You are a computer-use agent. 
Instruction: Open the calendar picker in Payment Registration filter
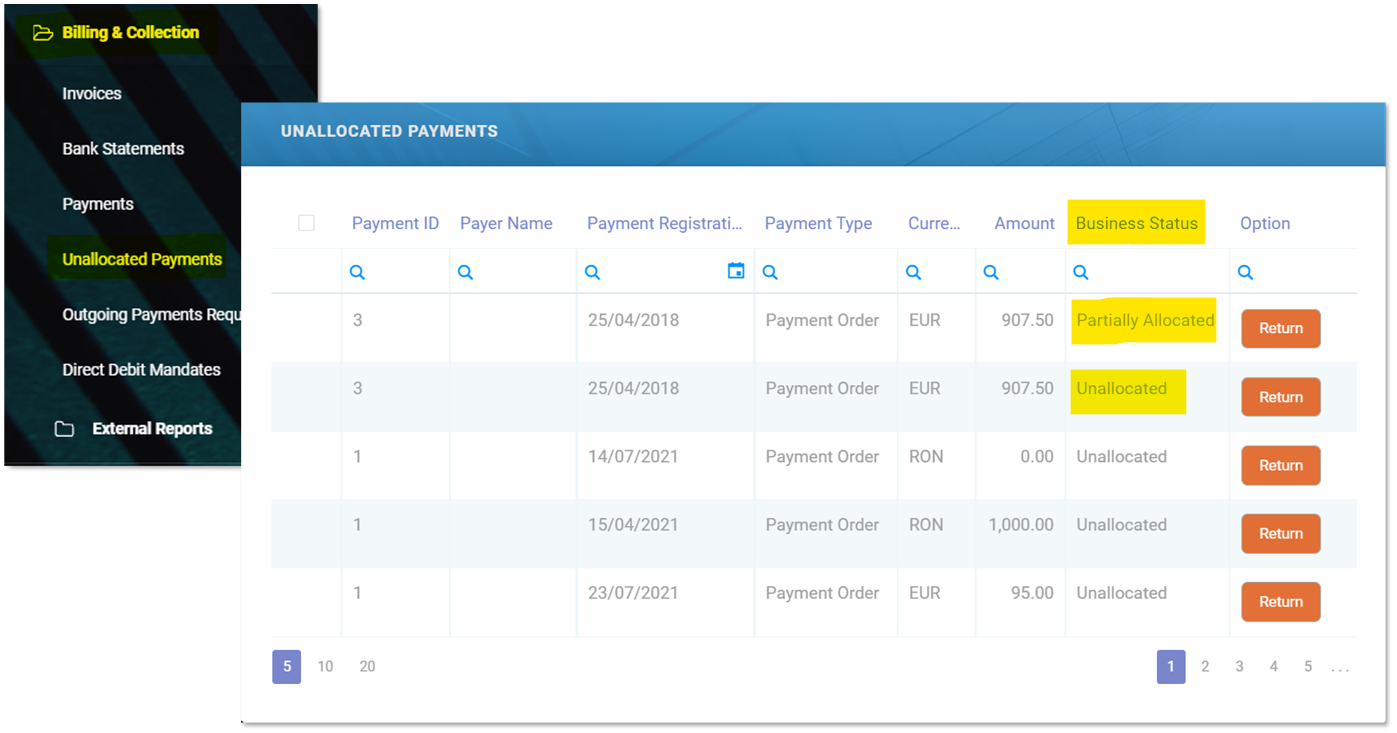(x=736, y=271)
